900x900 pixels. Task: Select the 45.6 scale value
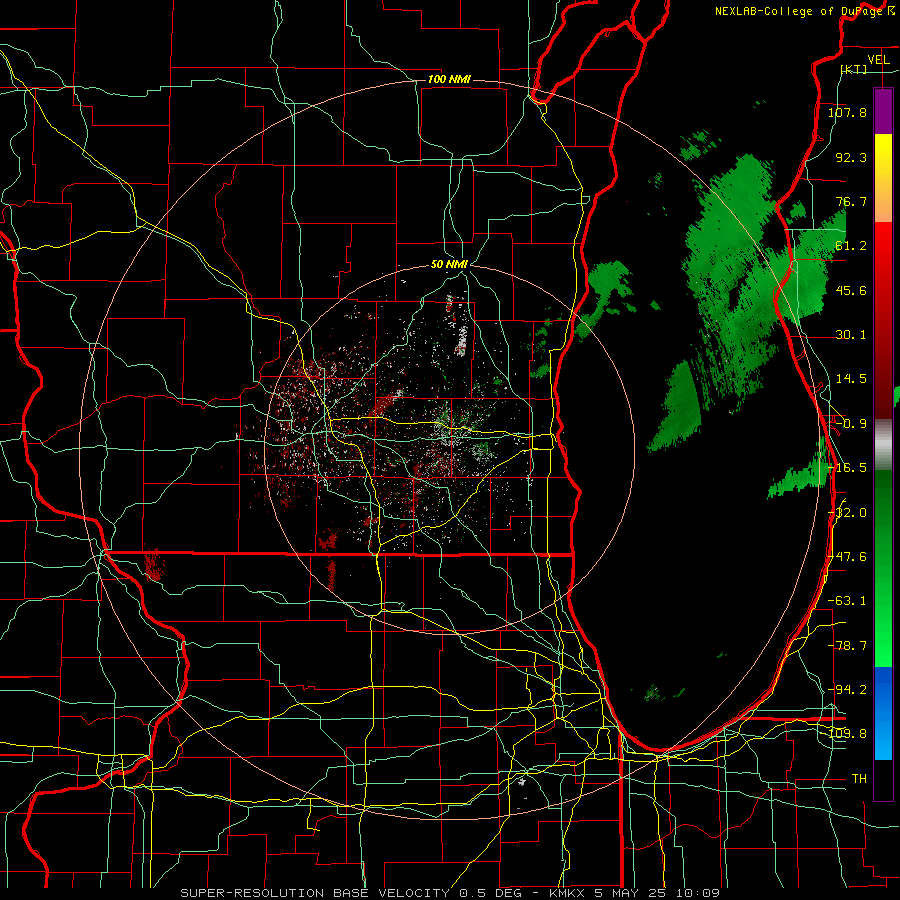[x=851, y=290]
